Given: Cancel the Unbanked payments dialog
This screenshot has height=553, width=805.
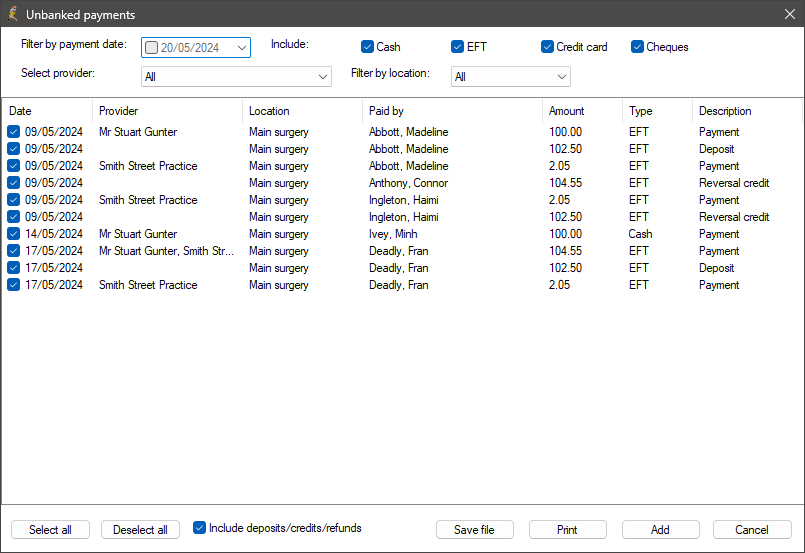Looking at the screenshot, I should tap(752, 529).
